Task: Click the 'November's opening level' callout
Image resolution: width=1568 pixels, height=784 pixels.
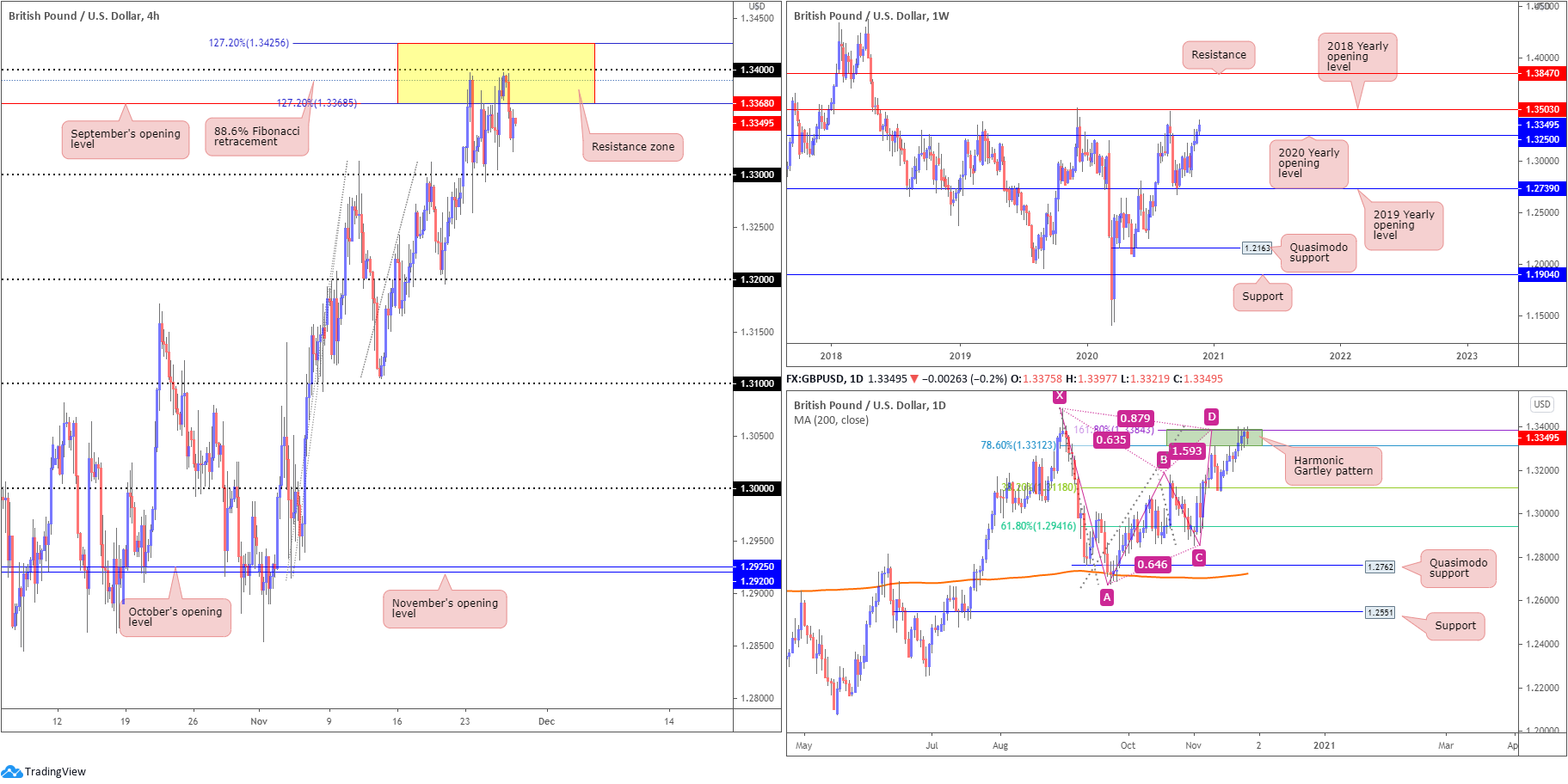Action: coord(445,609)
